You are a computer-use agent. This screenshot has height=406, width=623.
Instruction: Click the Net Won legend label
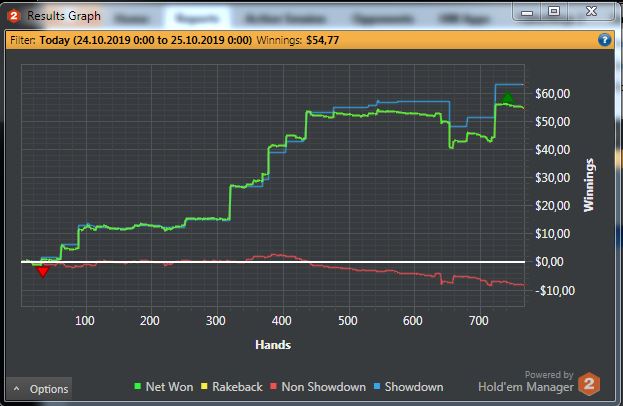(169, 387)
